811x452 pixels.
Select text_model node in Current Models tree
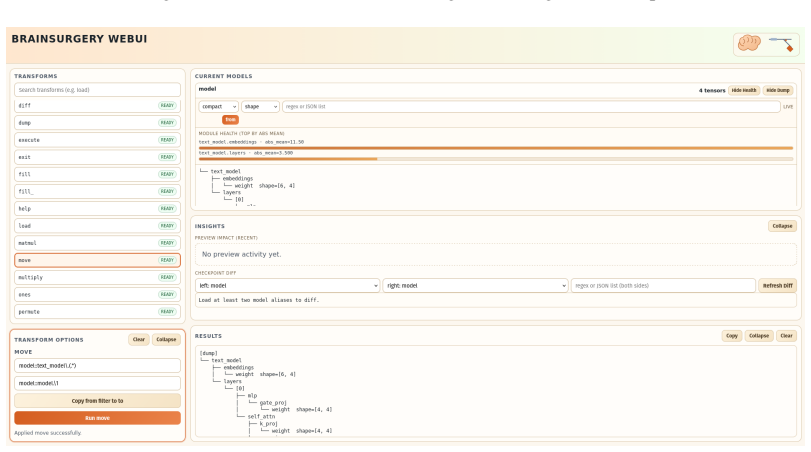[226, 171]
